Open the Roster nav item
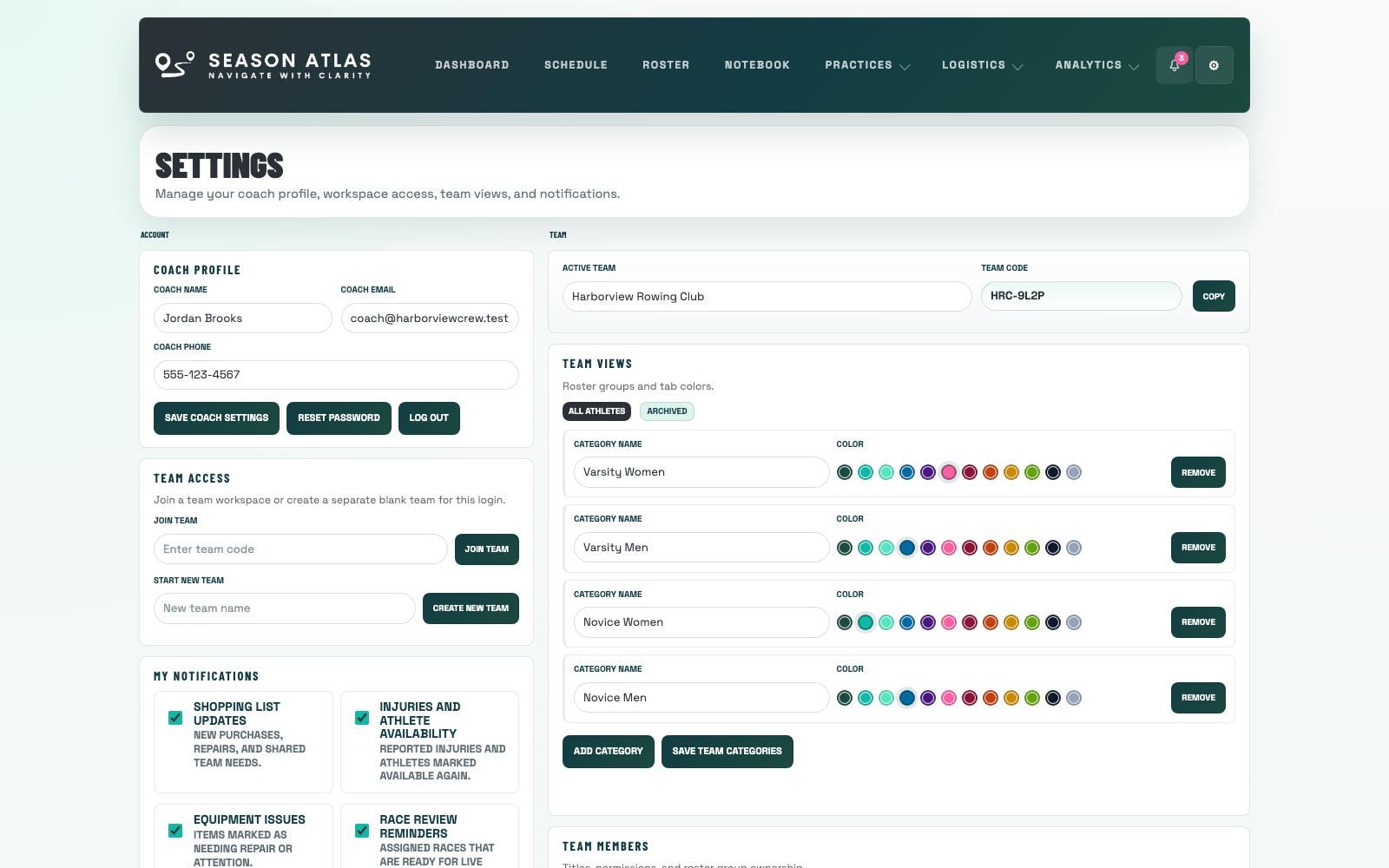Viewport: 1389px width, 868px height. 666,65
